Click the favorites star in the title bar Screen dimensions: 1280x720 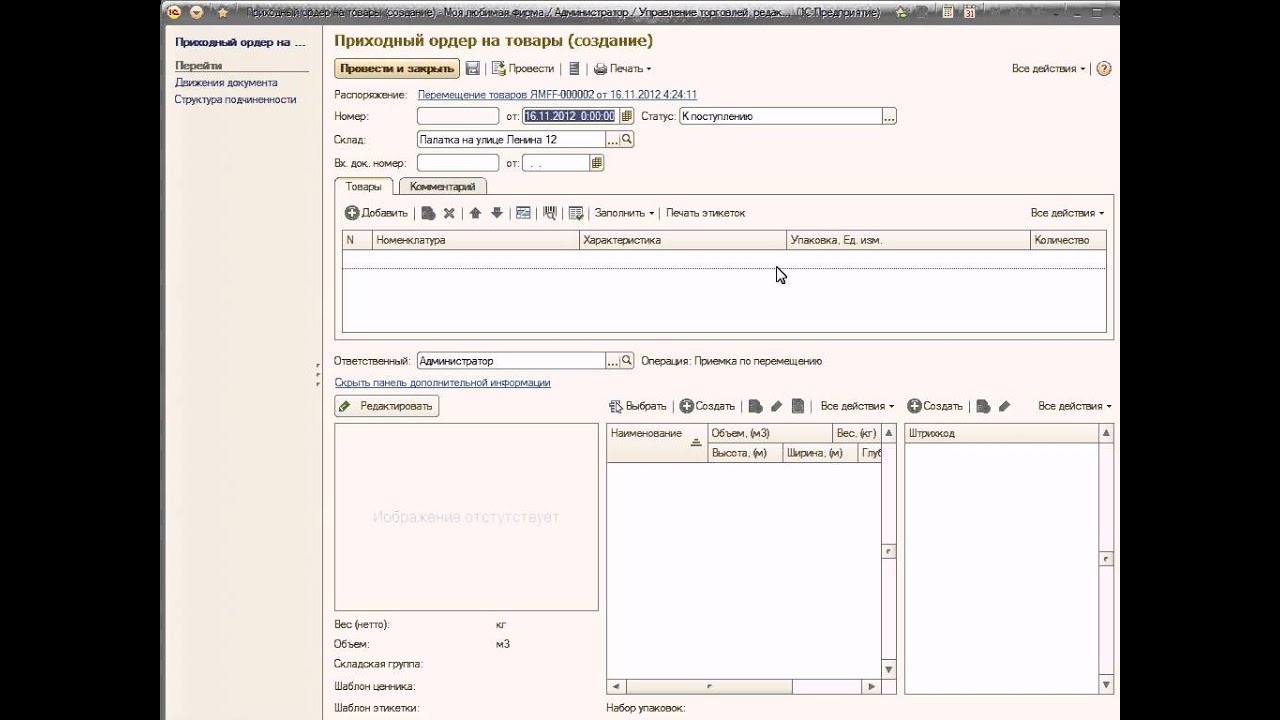click(222, 13)
